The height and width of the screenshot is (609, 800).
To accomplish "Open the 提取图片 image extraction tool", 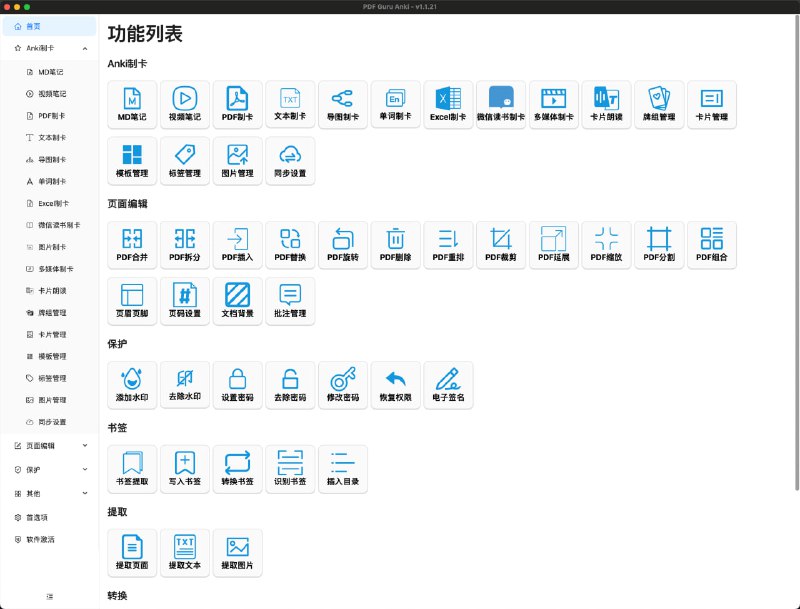I will 237,552.
